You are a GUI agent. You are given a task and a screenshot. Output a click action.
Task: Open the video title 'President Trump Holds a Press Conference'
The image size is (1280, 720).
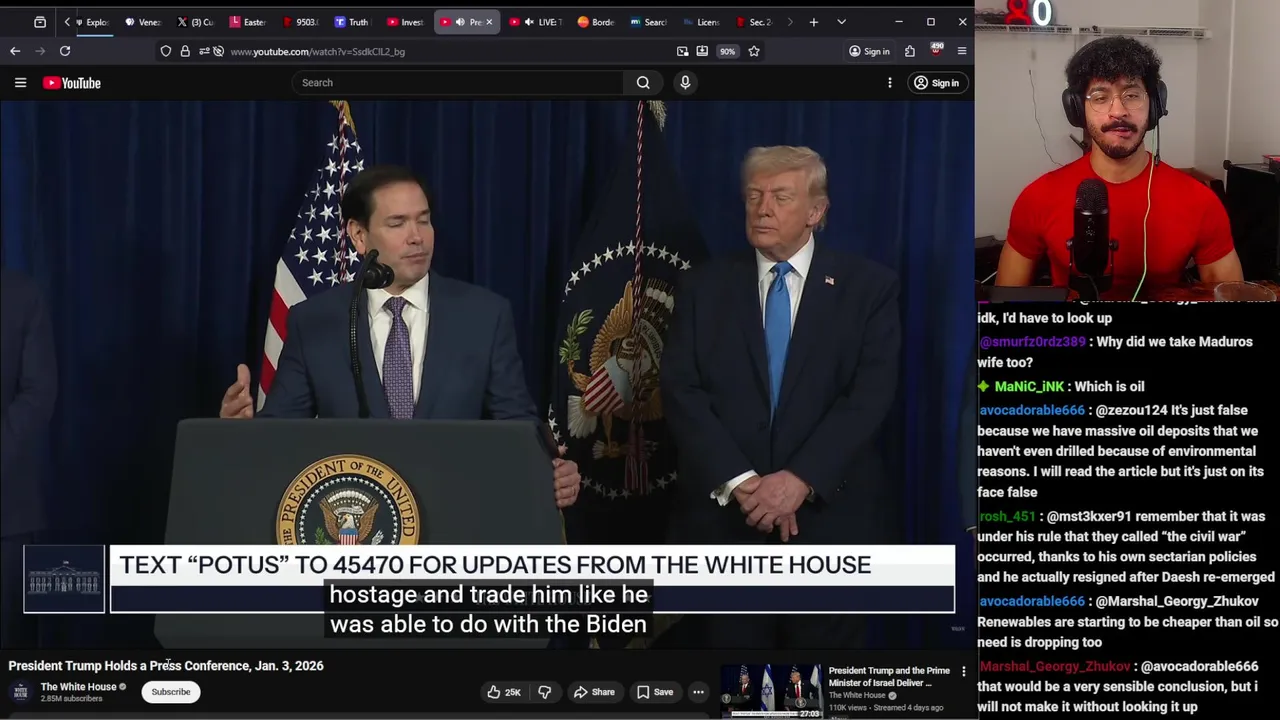[x=166, y=666]
